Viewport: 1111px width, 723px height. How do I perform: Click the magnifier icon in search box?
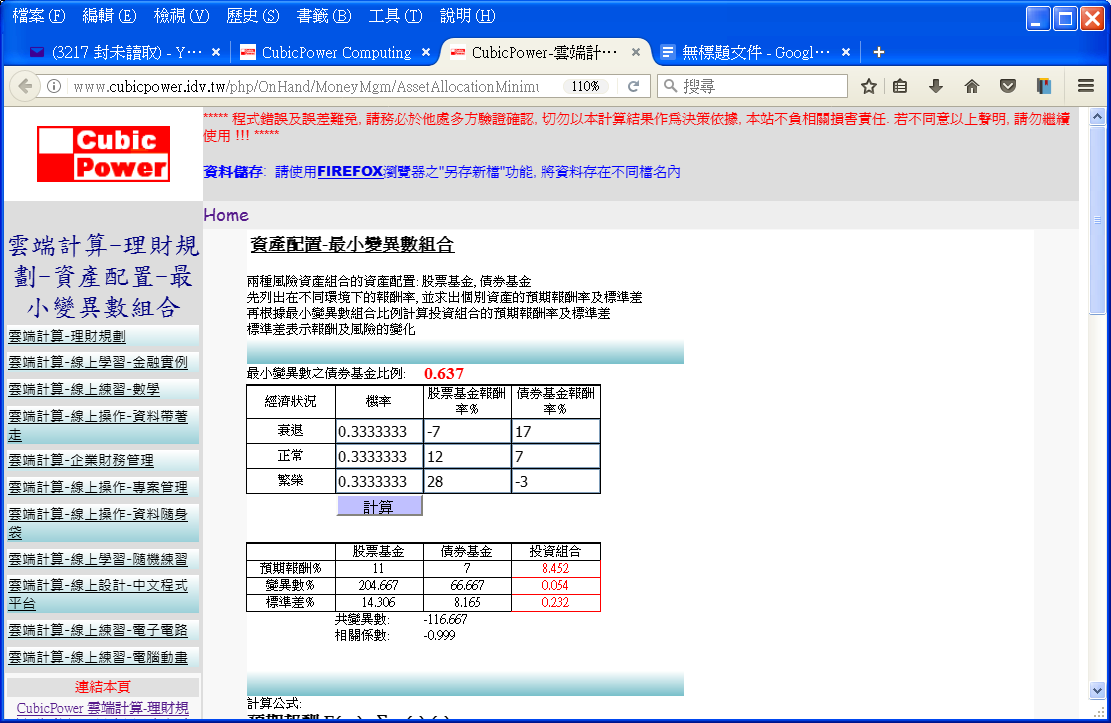point(670,86)
